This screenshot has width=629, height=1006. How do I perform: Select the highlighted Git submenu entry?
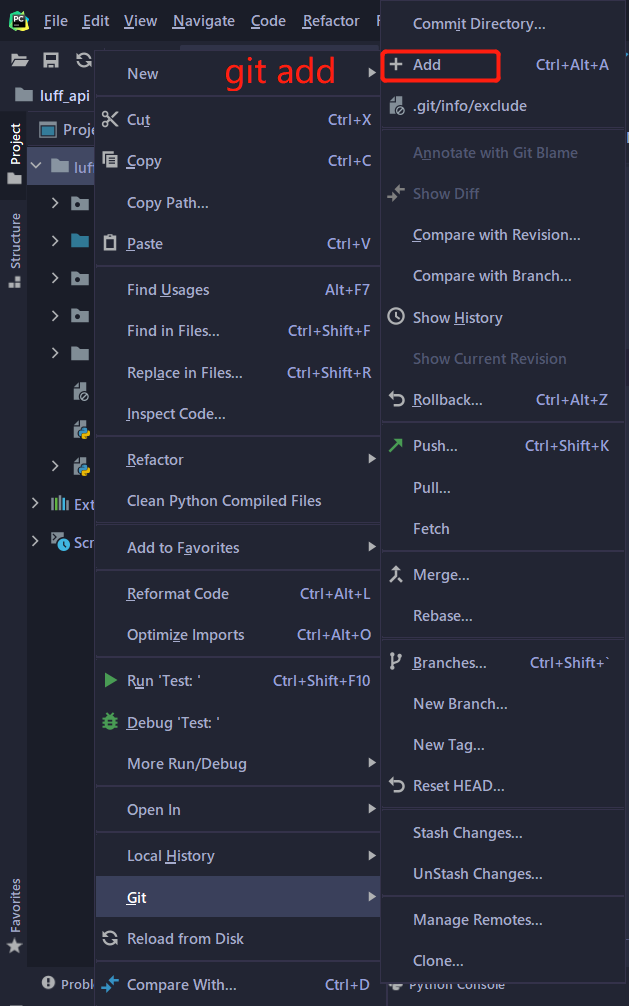(237, 897)
